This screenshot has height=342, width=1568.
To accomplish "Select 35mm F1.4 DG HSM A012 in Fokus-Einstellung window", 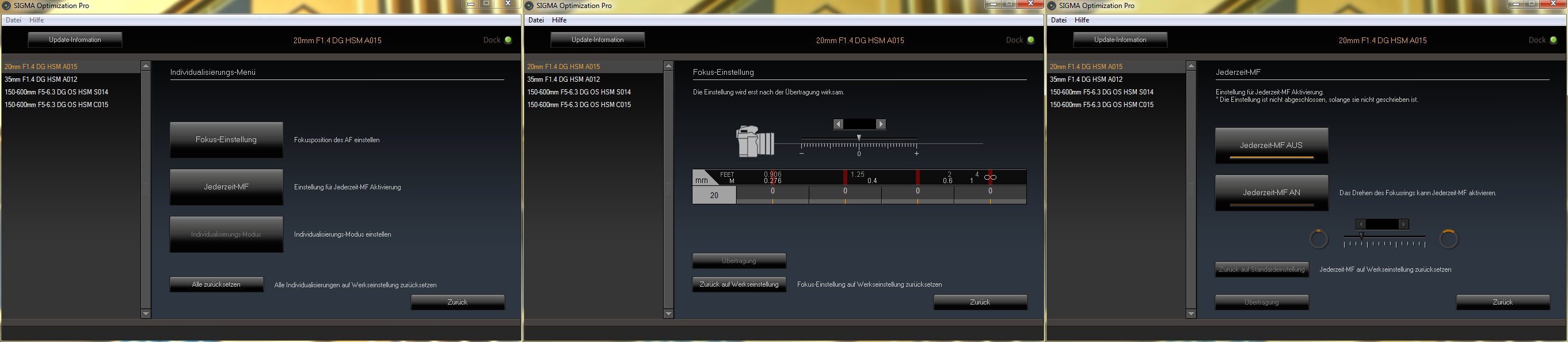I will click(593, 79).
